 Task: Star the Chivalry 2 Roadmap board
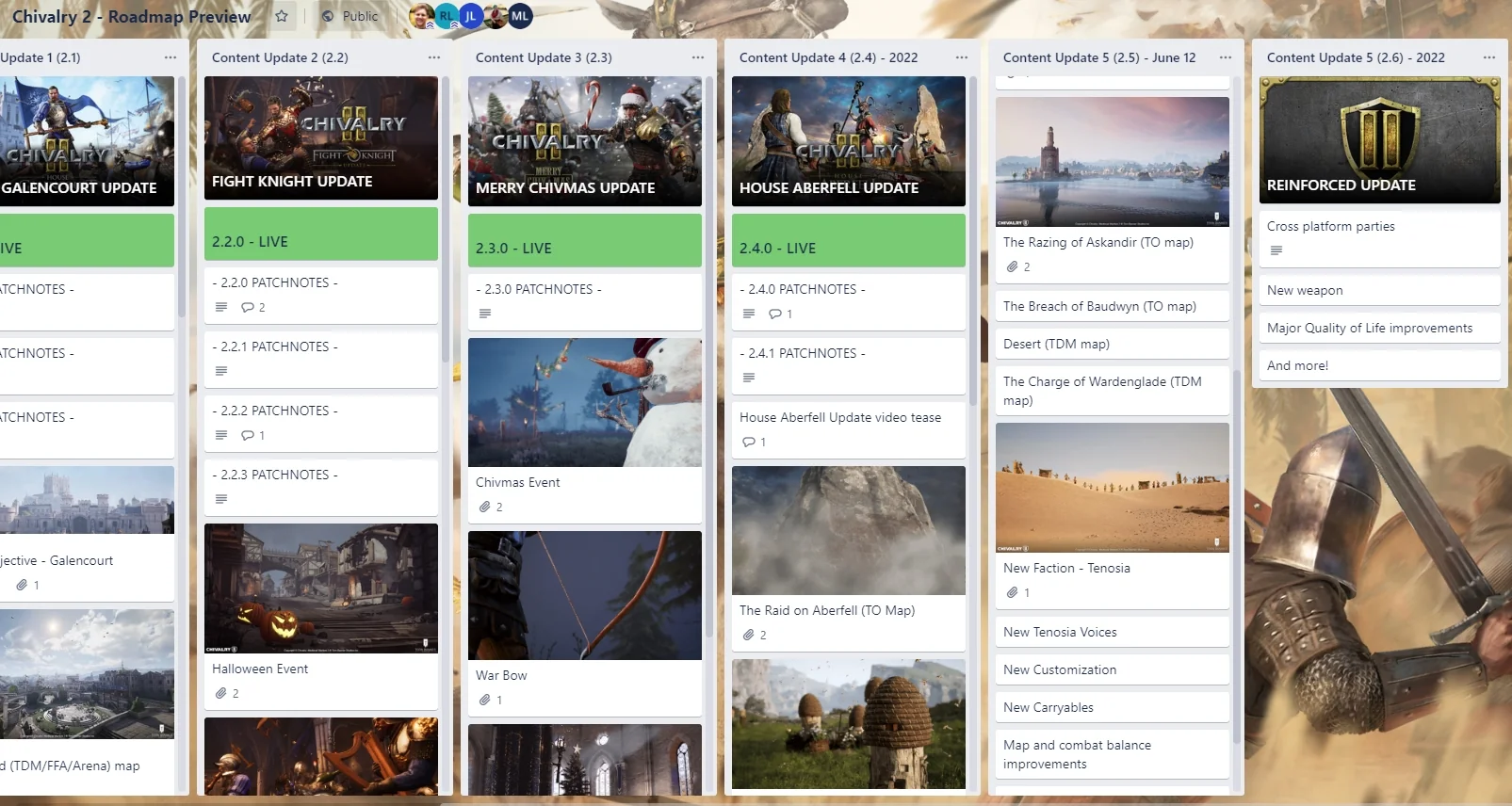(281, 16)
